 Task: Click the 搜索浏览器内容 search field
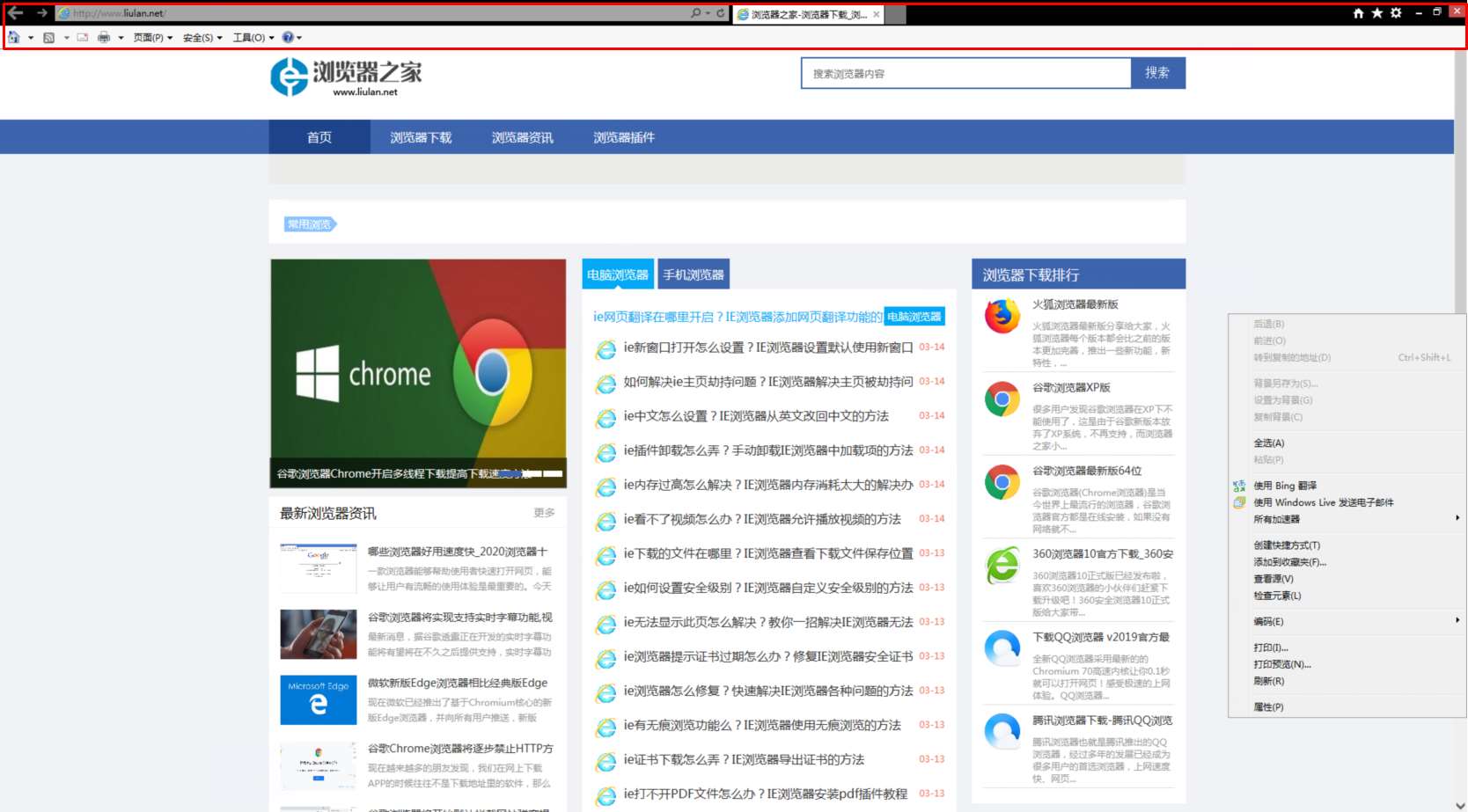pyautogui.click(x=966, y=73)
